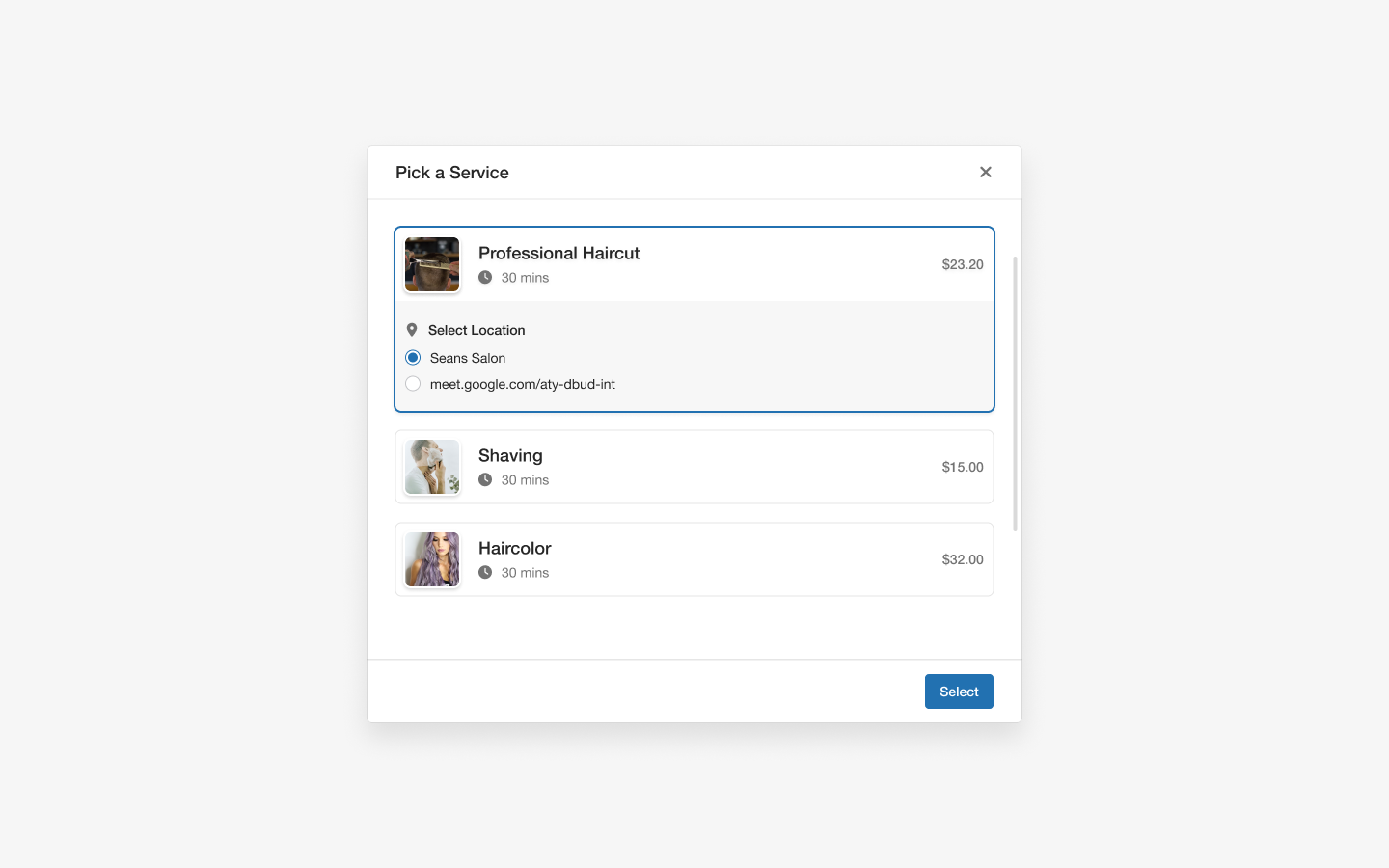Click the Haircolor service thumbnail

pos(432,559)
